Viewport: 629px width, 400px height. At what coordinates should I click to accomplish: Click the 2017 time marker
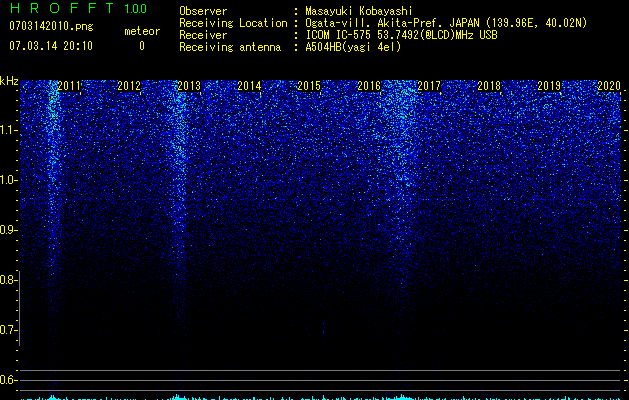[429, 86]
